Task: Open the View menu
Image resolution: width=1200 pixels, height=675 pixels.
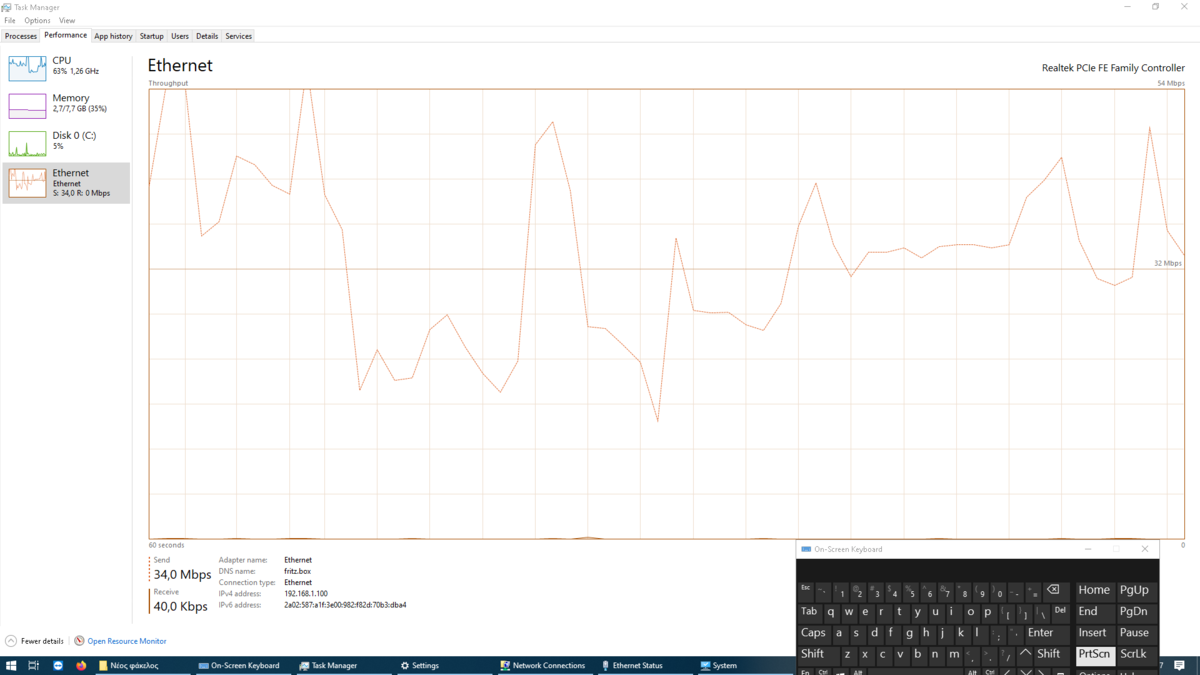Action: coord(66,20)
